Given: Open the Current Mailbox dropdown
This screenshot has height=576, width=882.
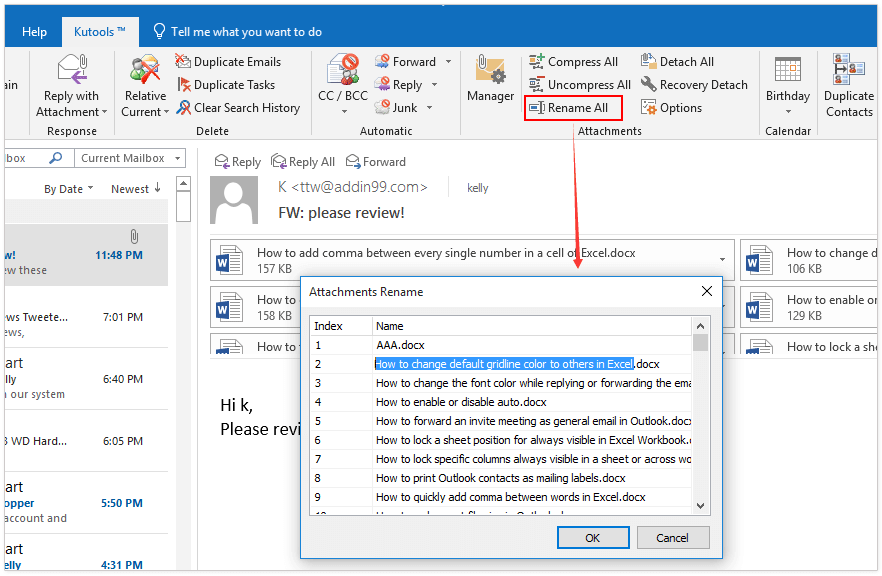Looking at the screenshot, I should pos(129,157).
